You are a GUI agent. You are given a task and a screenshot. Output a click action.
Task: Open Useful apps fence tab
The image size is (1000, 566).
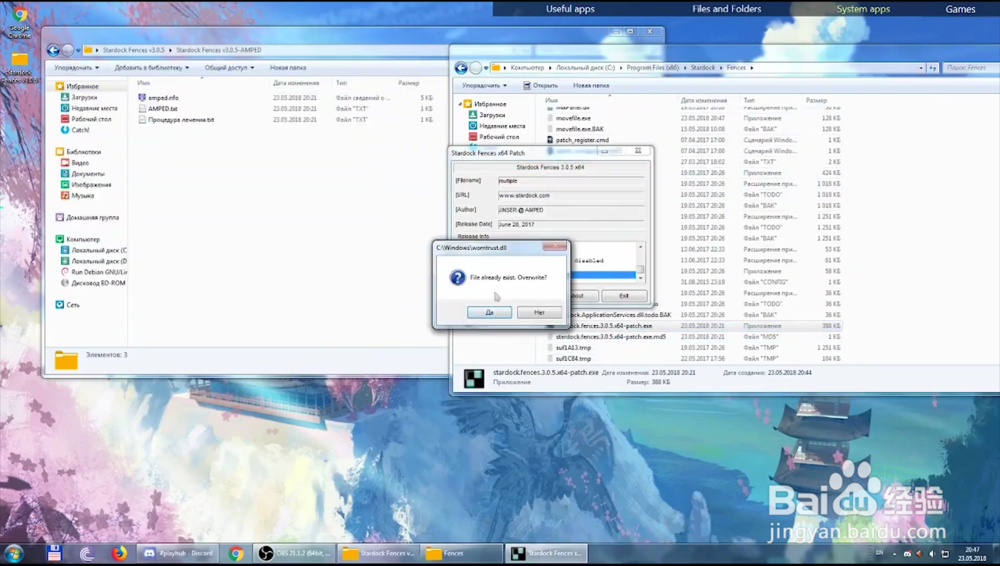tap(570, 9)
